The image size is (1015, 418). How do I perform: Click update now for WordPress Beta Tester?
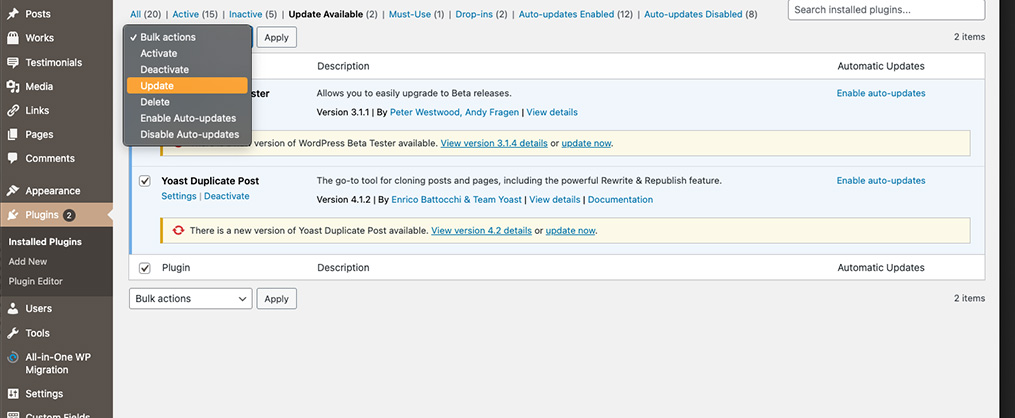pyautogui.click(x=586, y=143)
